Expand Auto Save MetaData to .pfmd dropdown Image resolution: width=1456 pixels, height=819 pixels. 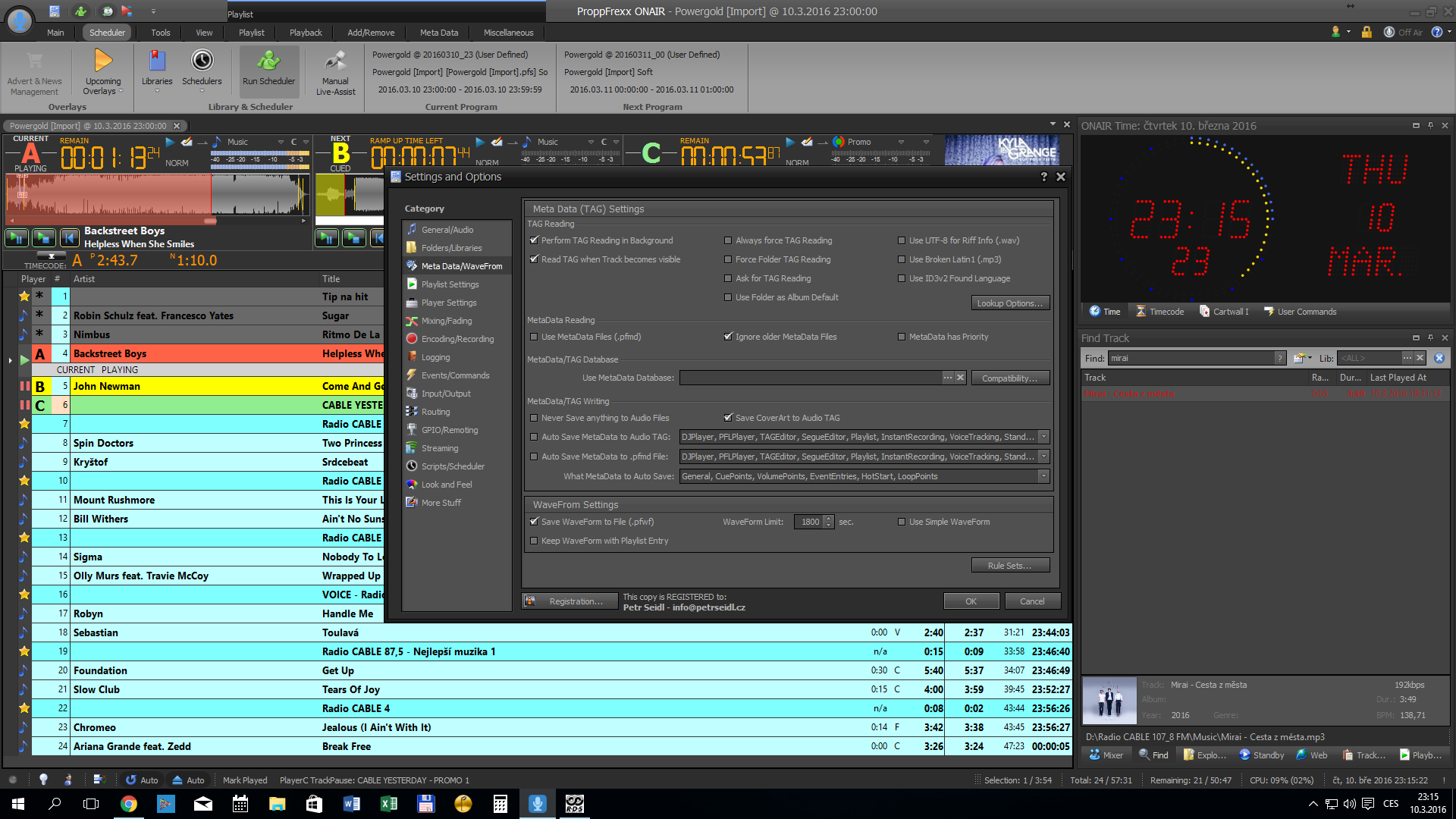(1043, 457)
